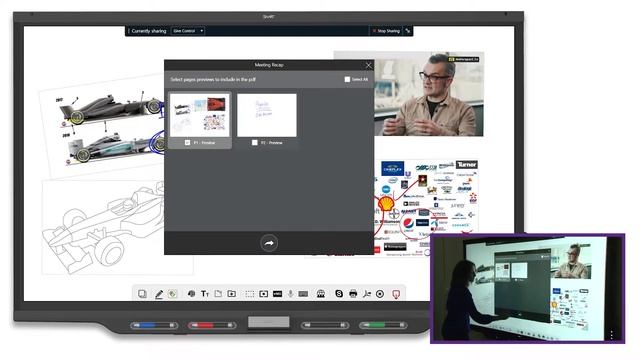
Task: Click the Shell logo in the sponsor collage
Action: [386, 203]
